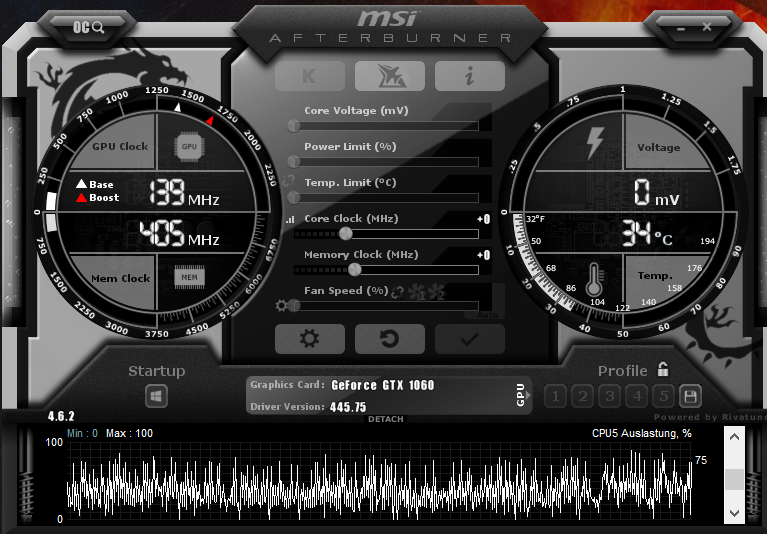
Task: Select profile slot 4
Action: 636,396
